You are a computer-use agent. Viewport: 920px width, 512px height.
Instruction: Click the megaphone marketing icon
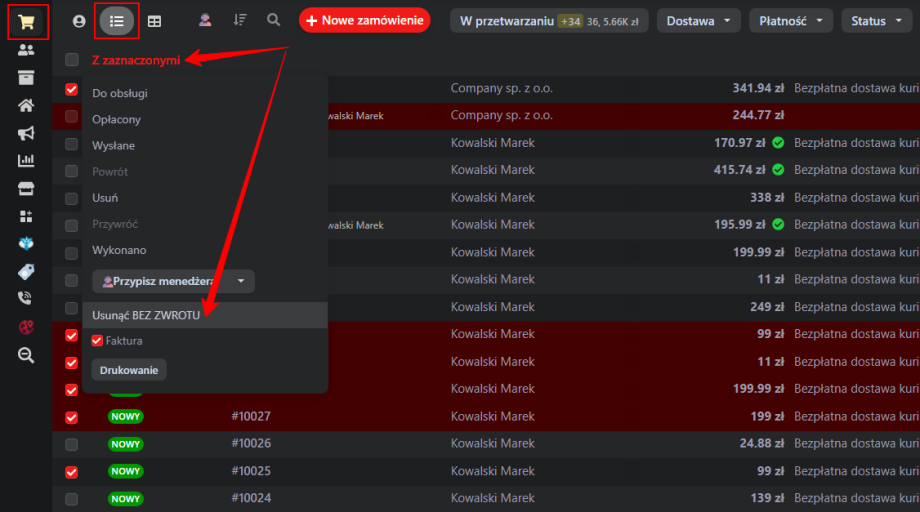coord(26,133)
